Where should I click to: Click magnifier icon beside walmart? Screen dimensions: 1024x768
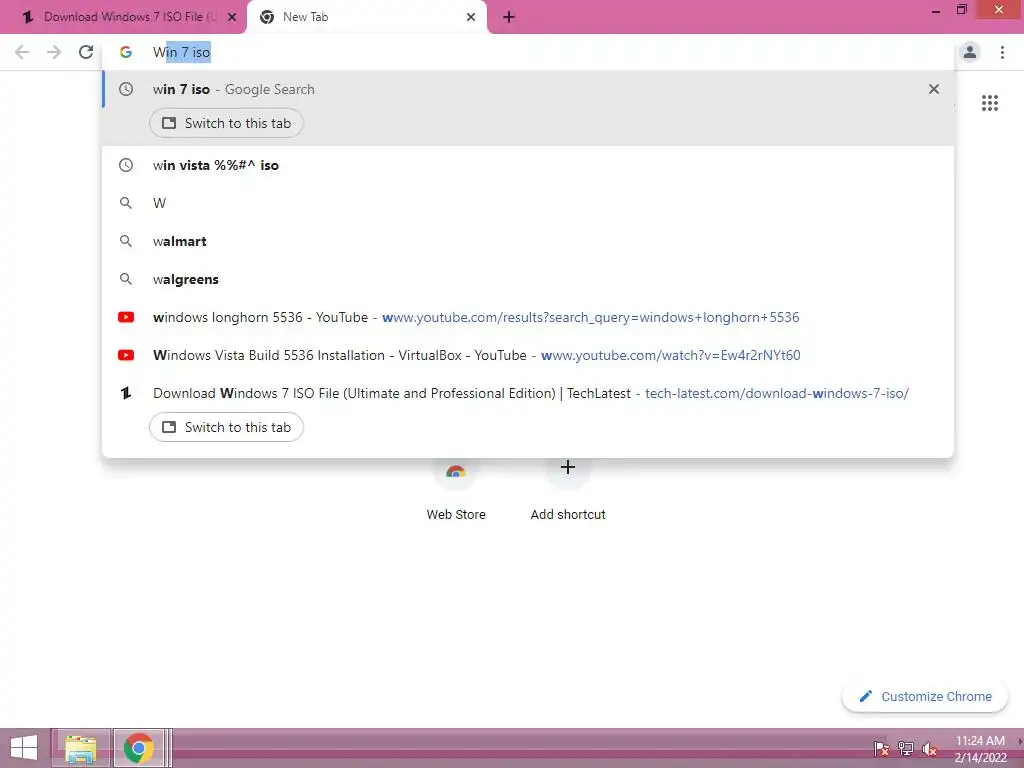click(126, 241)
